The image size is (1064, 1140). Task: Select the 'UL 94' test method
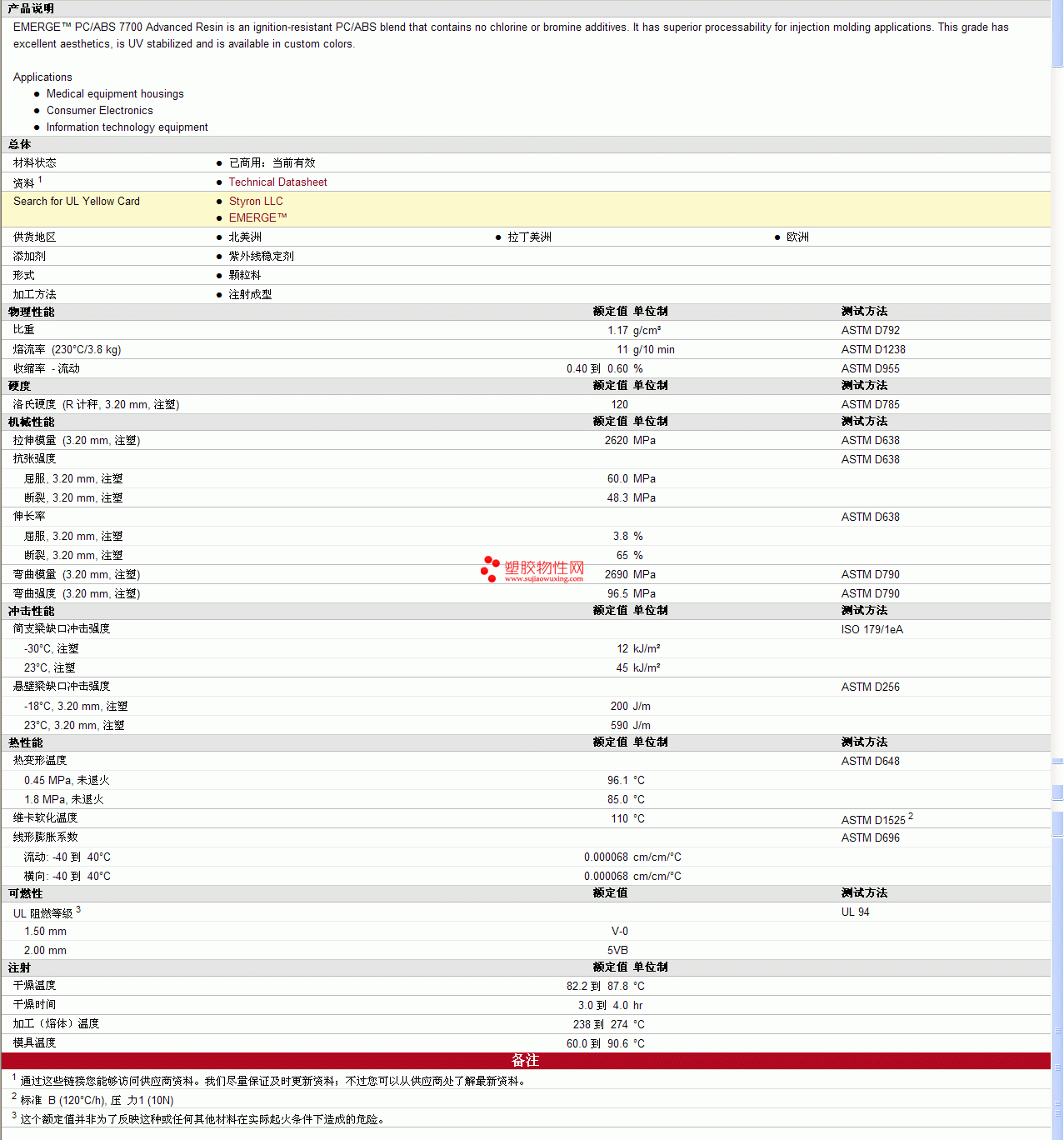tap(855, 912)
